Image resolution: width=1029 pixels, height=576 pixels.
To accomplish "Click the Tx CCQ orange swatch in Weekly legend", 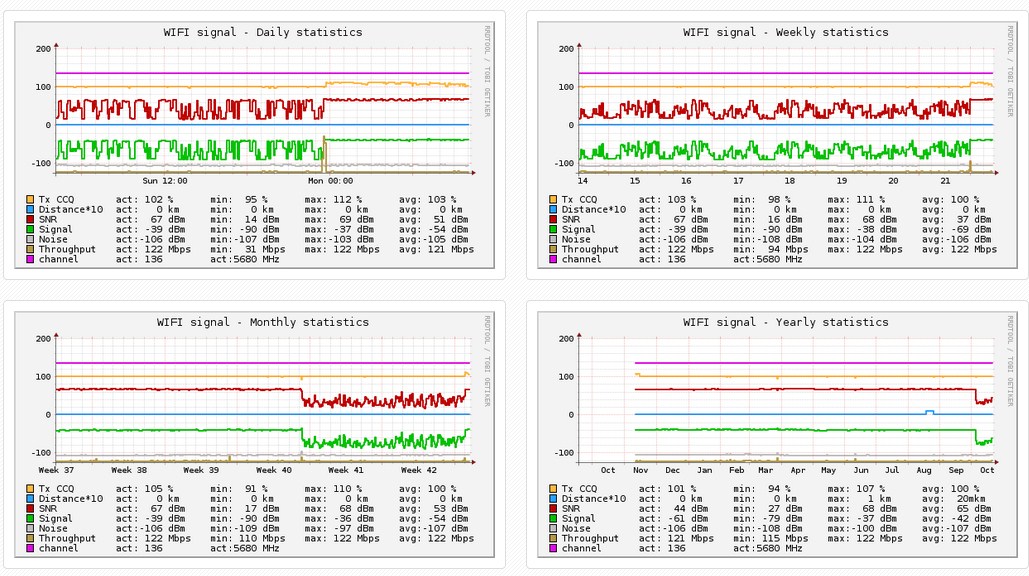I will click(553, 199).
